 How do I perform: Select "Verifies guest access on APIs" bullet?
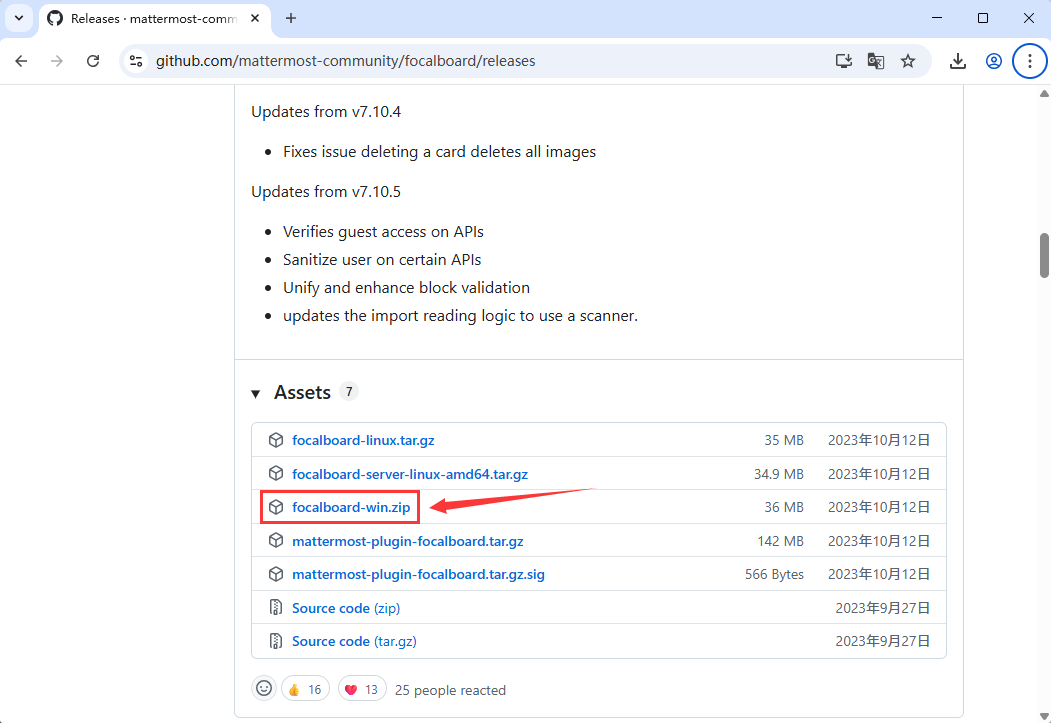coord(383,232)
